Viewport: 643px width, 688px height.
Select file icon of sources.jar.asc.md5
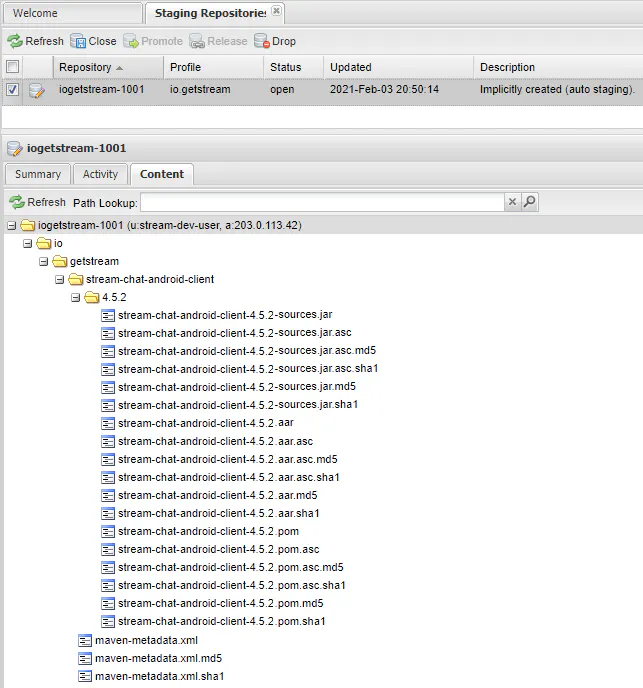click(x=108, y=352)
